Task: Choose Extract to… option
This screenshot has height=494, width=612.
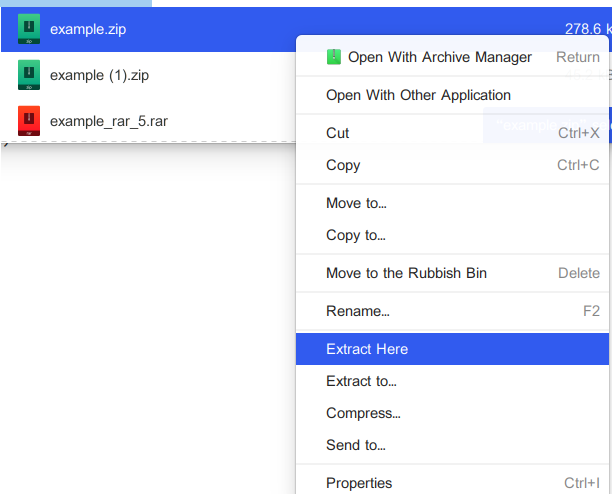Action: (361, 381)
